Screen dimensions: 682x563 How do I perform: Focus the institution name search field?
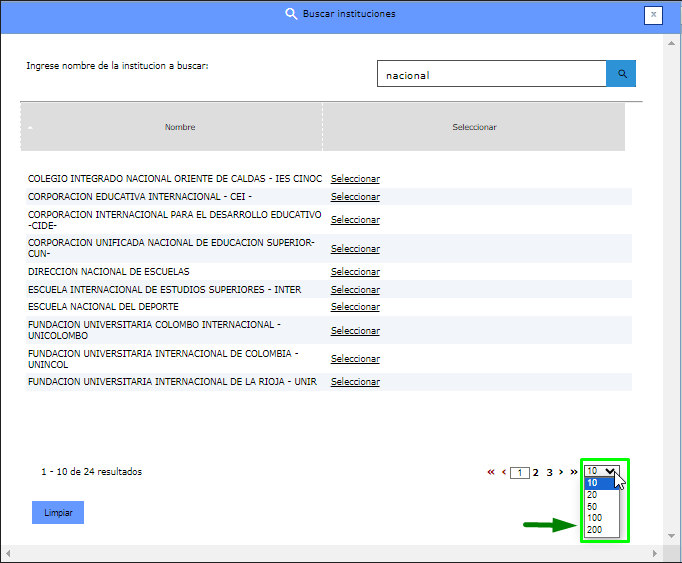[x=491, y=75]
